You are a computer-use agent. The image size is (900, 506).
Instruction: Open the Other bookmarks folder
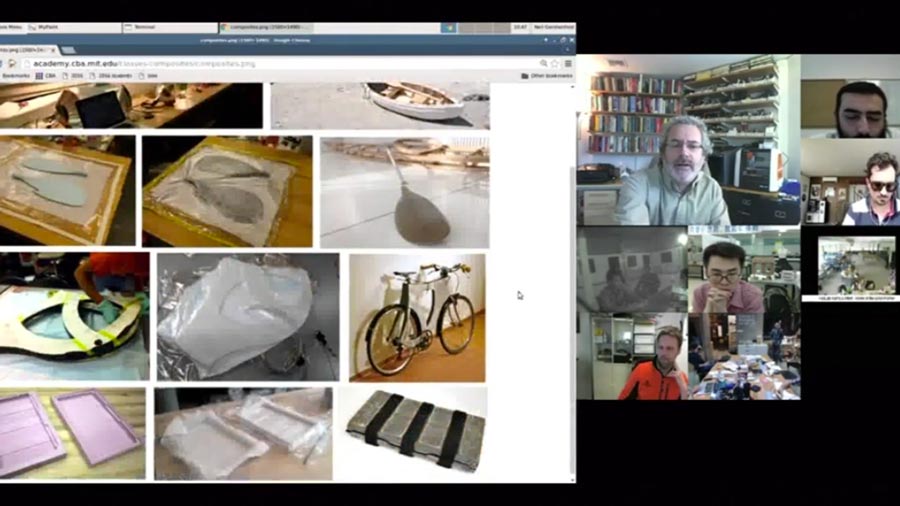pyautogui.click(x=546, y=76)
